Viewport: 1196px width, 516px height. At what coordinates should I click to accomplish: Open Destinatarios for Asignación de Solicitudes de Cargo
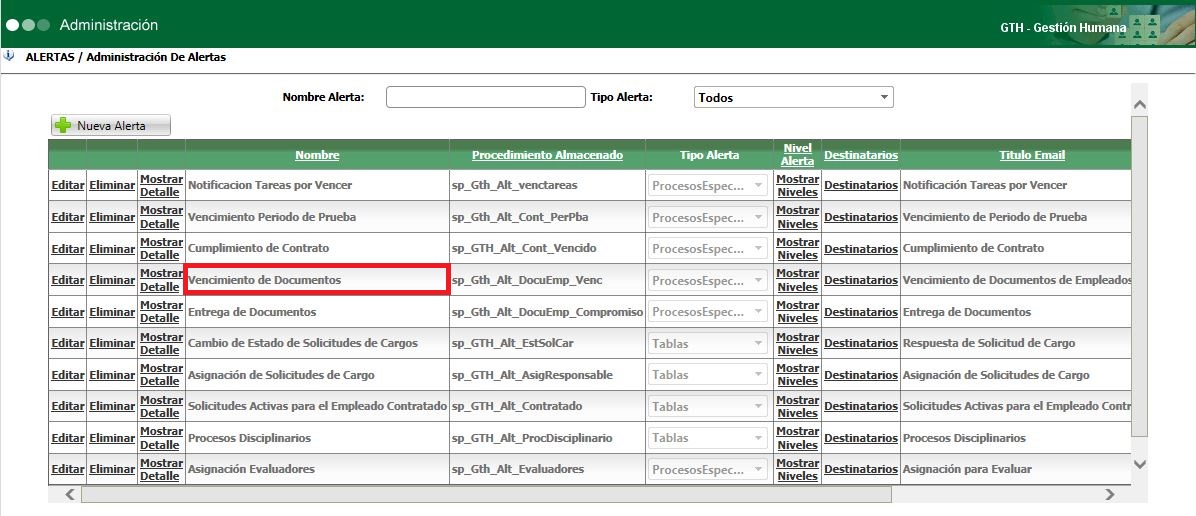[860, 375]
